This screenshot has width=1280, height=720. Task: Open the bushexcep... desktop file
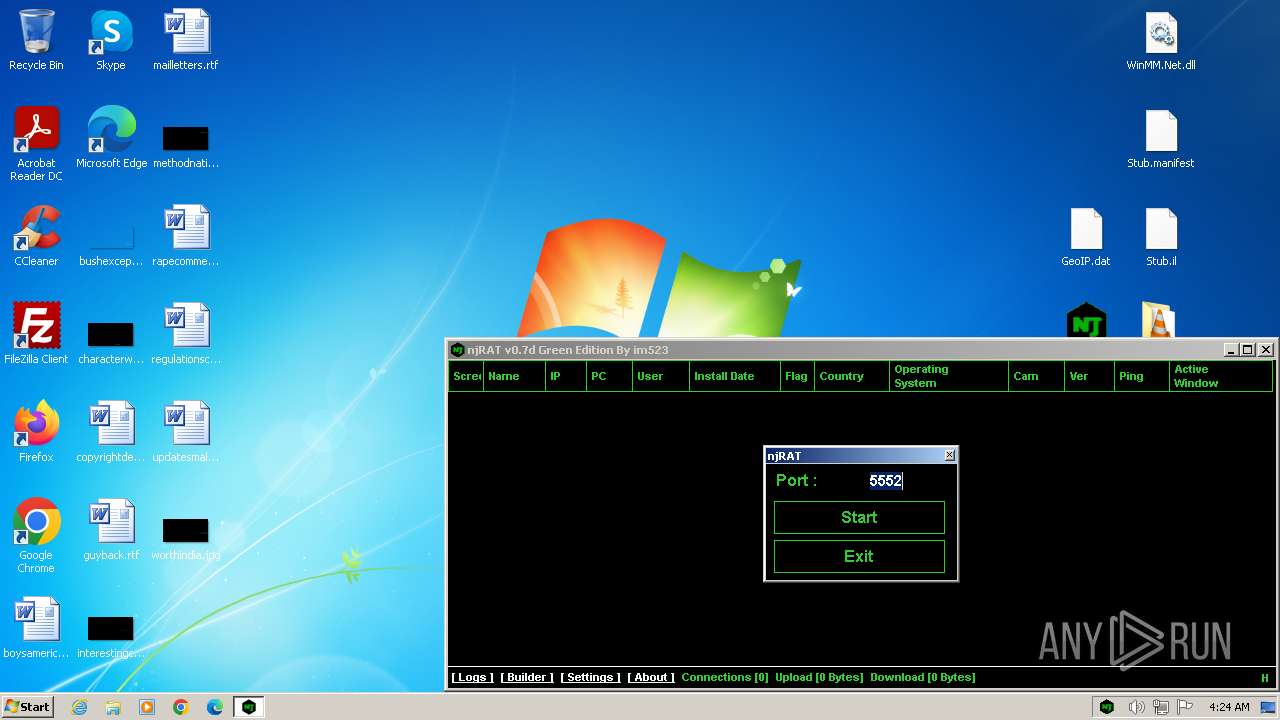111,246
